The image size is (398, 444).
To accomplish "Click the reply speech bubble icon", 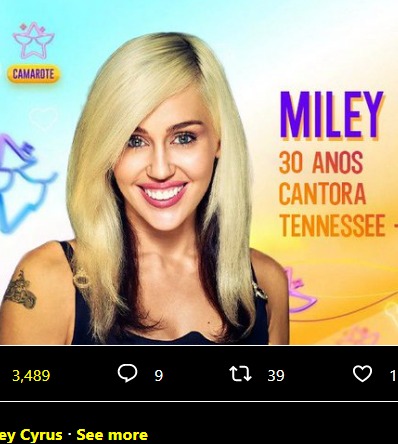I will [x=127, y=373].
